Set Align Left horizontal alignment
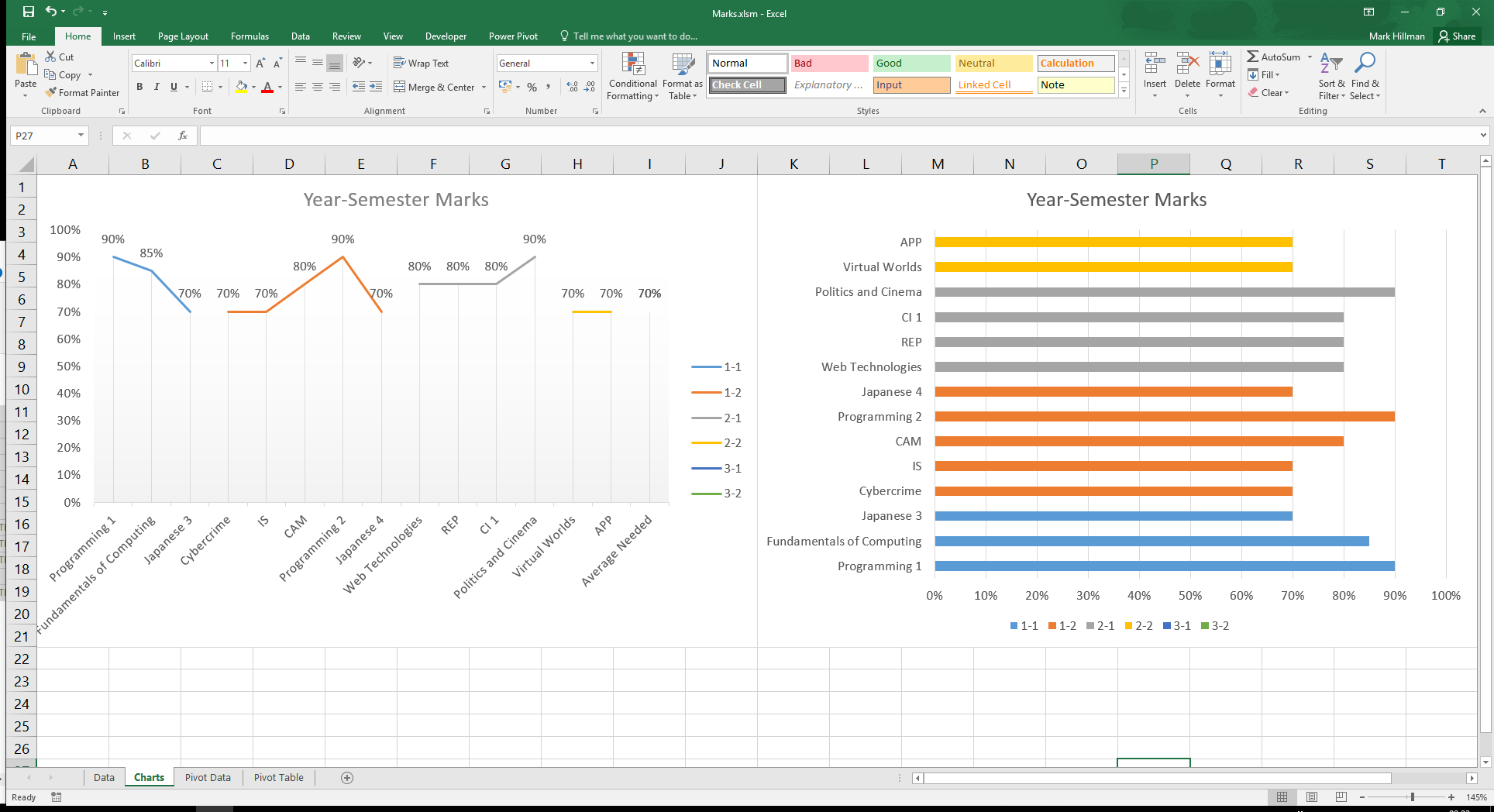Screen dimensions: 1494x812 pyautogui.click(x=300, y=87)
